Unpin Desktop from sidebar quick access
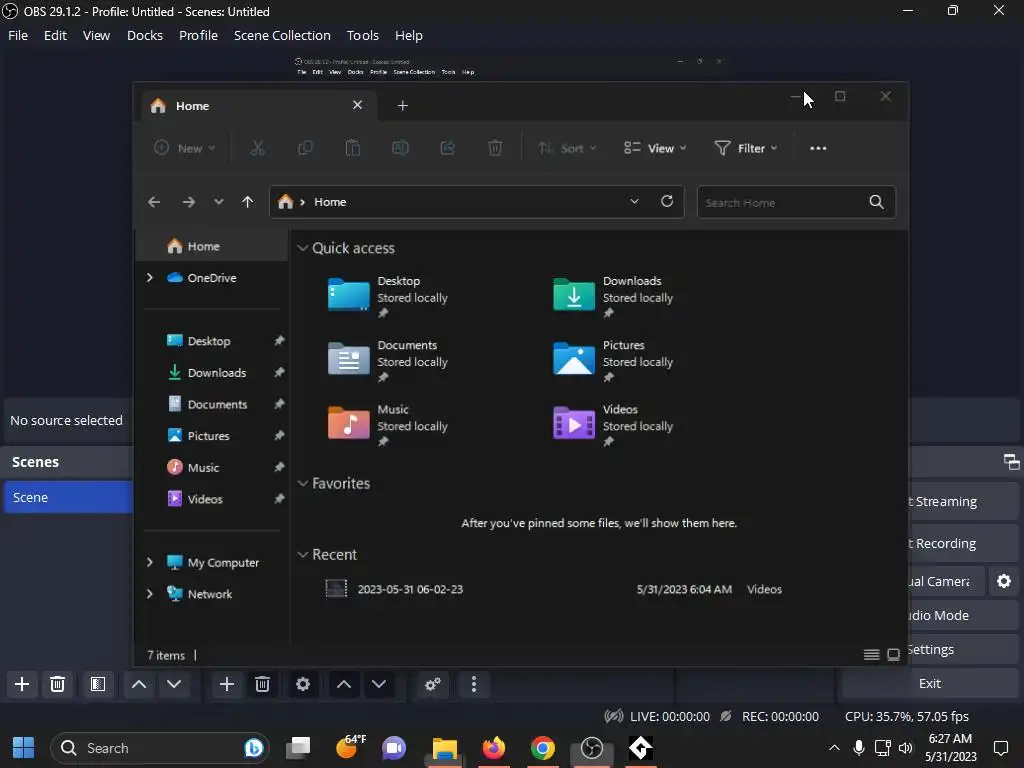 point(279,340)
